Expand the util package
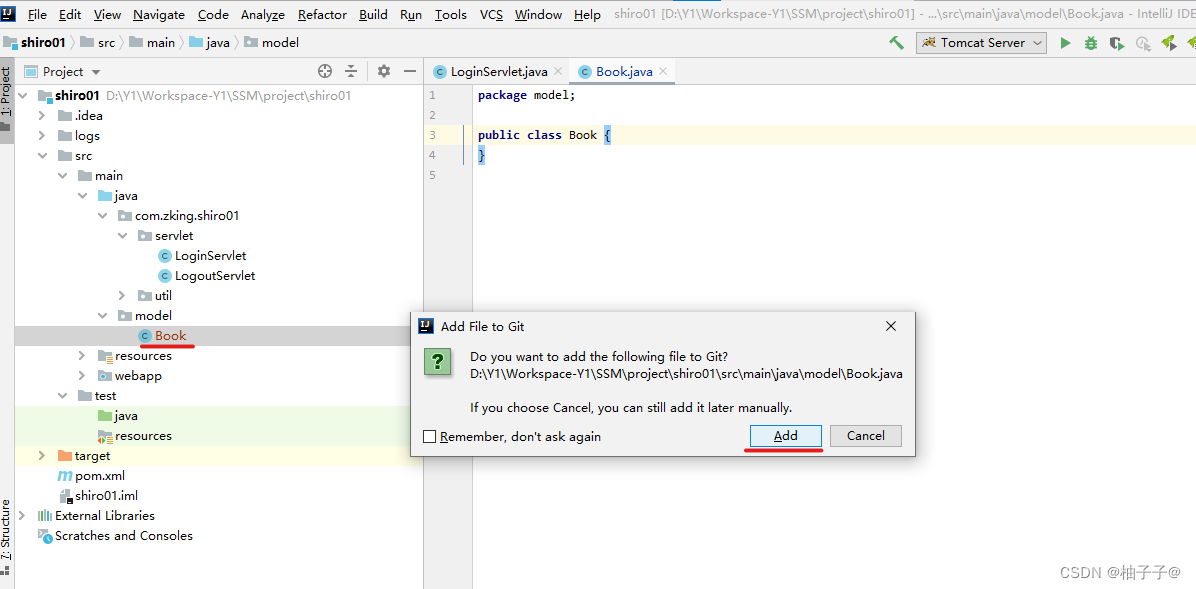The width and height of the screenshot is (1196, 589). [122, 295]
